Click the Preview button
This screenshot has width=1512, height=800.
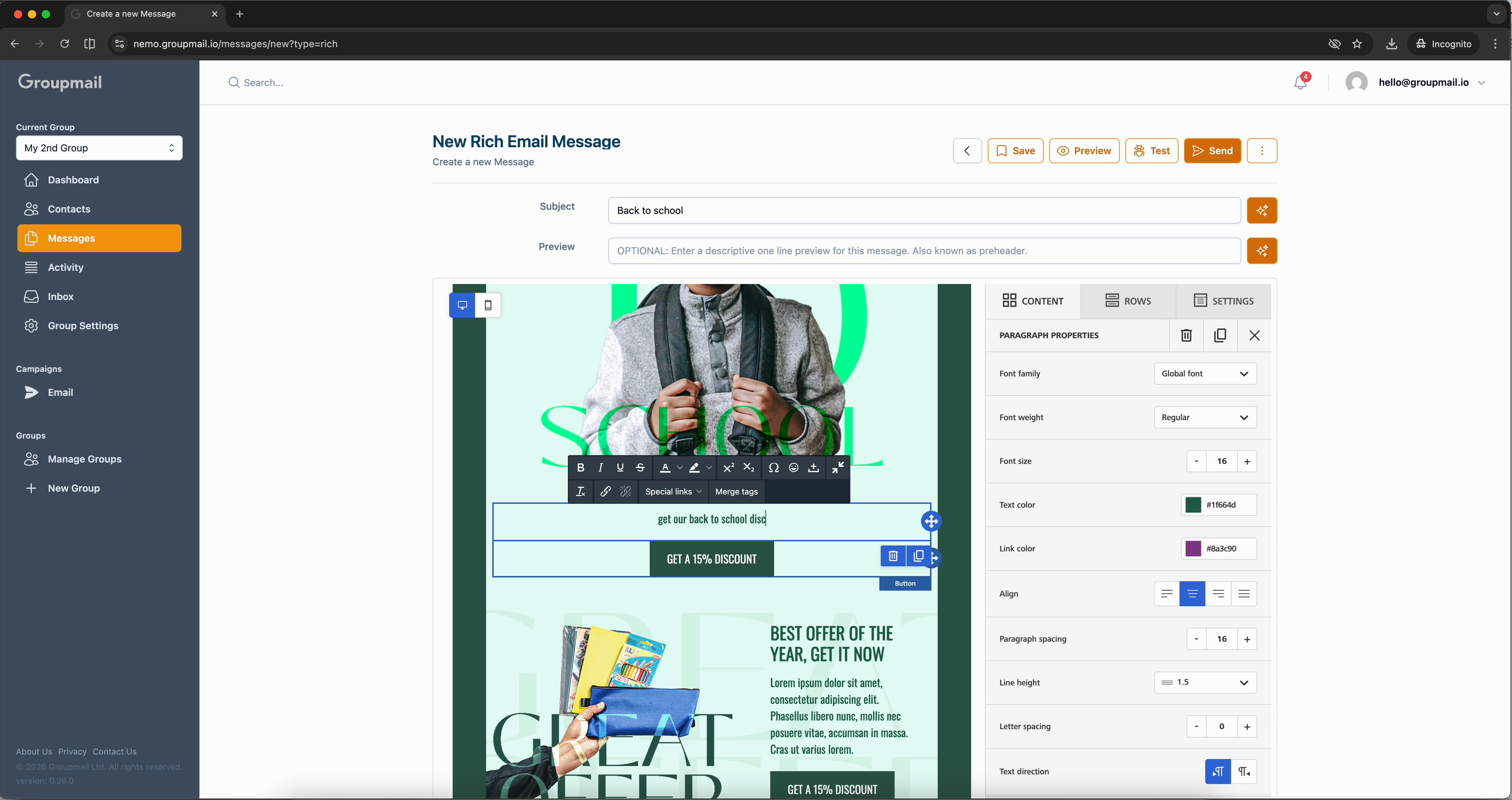(1084, 151)
